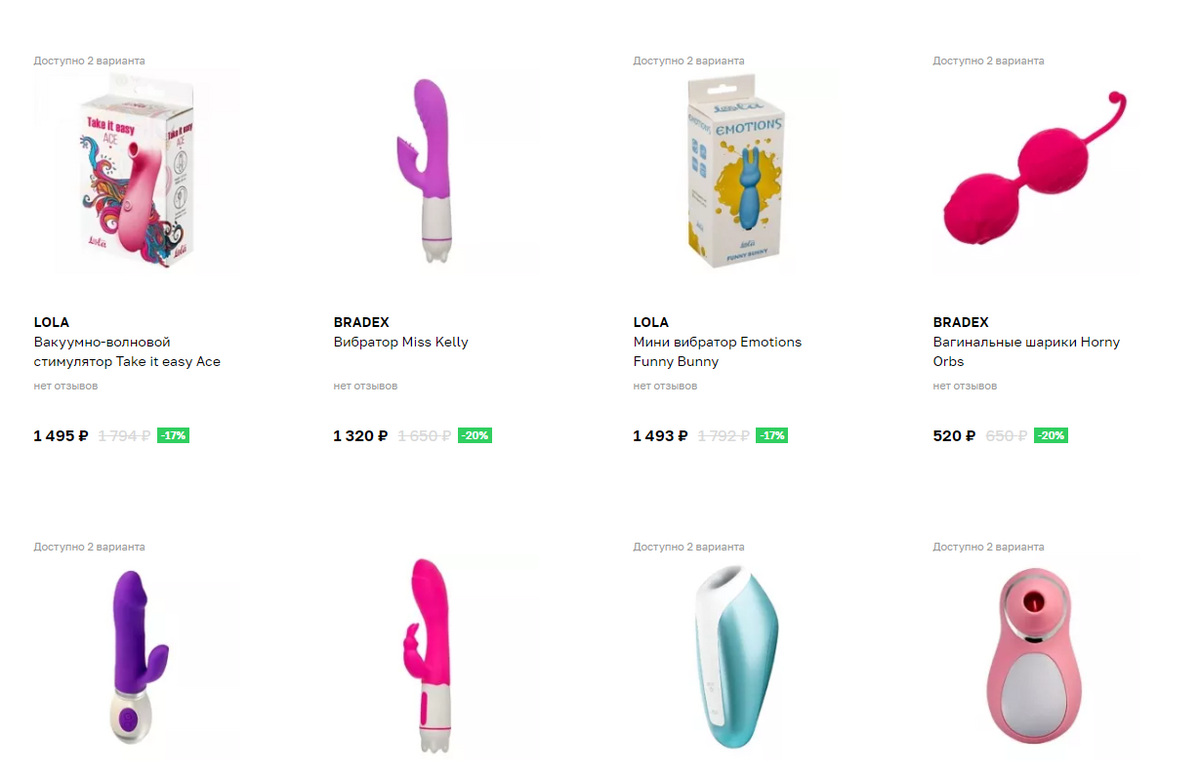
Task: Click the -20% badge next to 520 ₽
Action: [x=1051, y=436]
